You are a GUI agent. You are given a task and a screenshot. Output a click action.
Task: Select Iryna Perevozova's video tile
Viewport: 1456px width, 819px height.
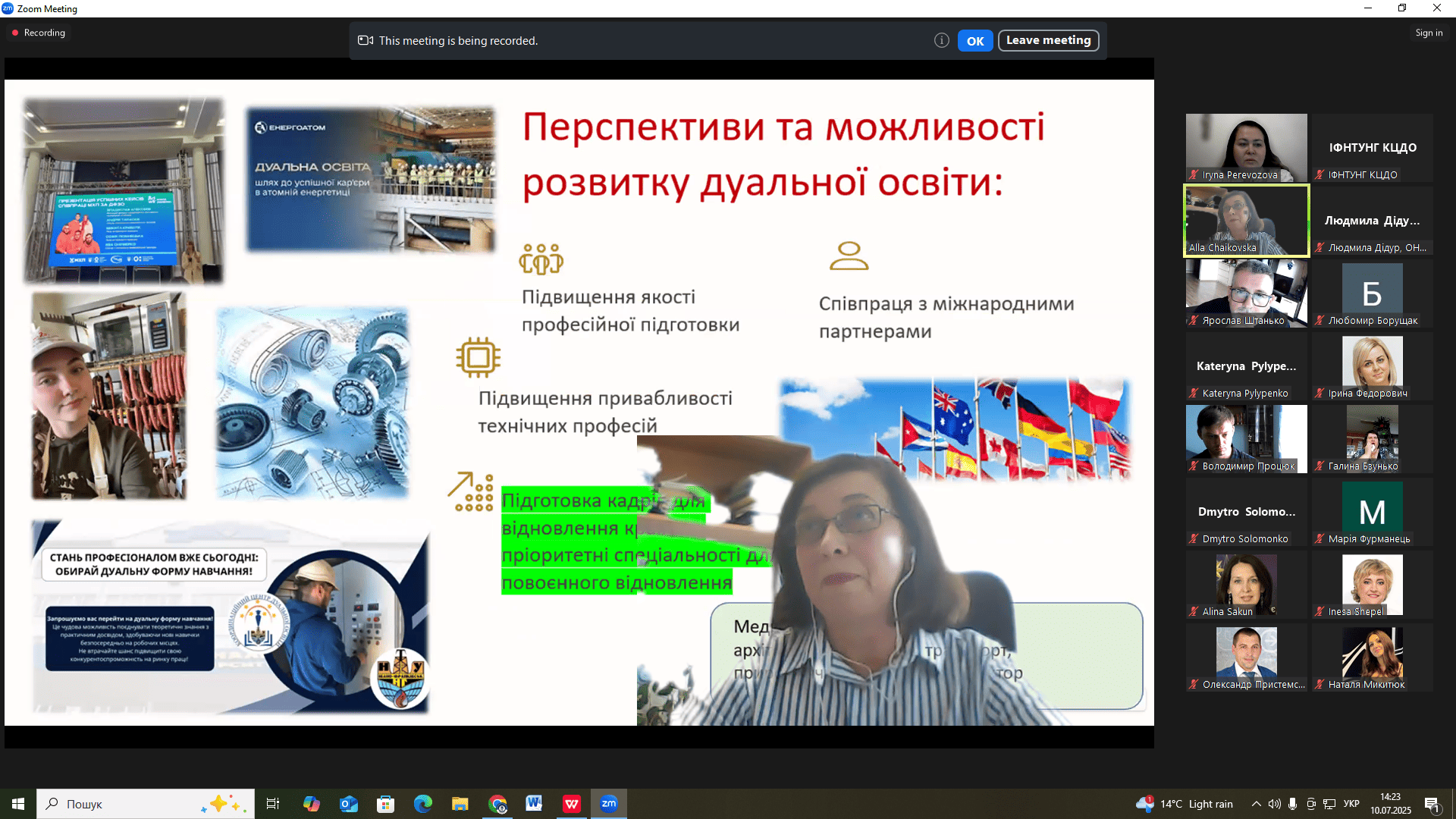tap(1246, 148)
